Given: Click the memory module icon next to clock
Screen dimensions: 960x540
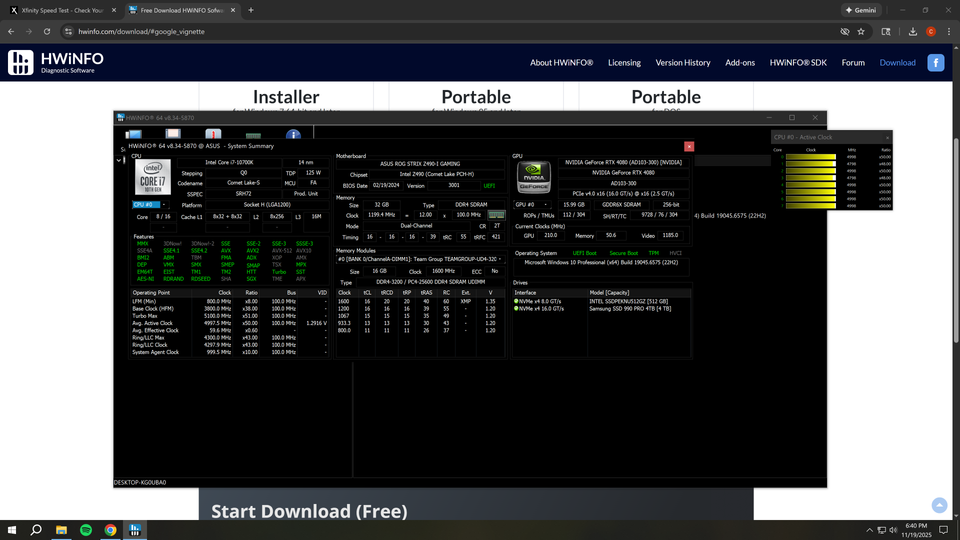Looking at the screenshot, I should click(x=494, y=215).
